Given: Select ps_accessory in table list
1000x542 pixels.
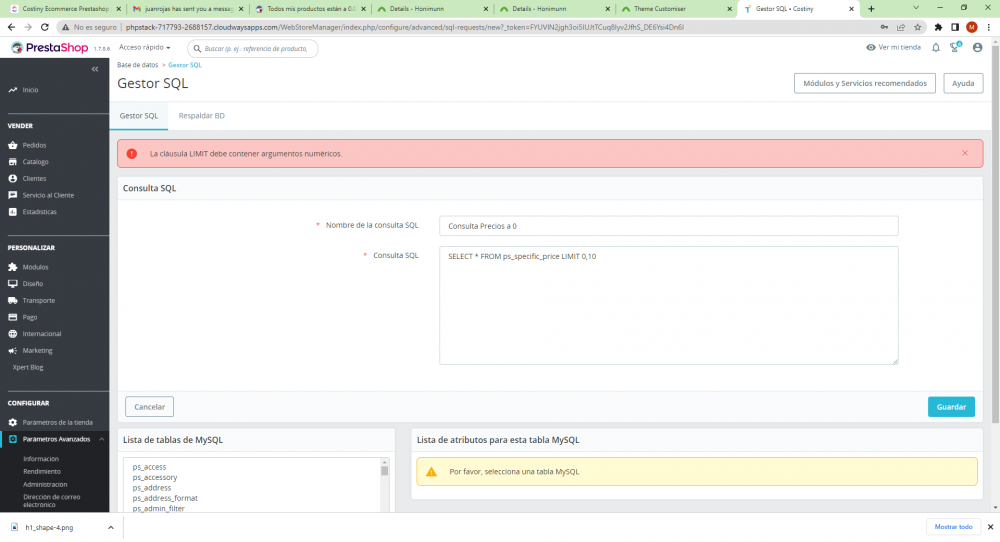Looking at the screenshot, I should (x=155, y=478).
